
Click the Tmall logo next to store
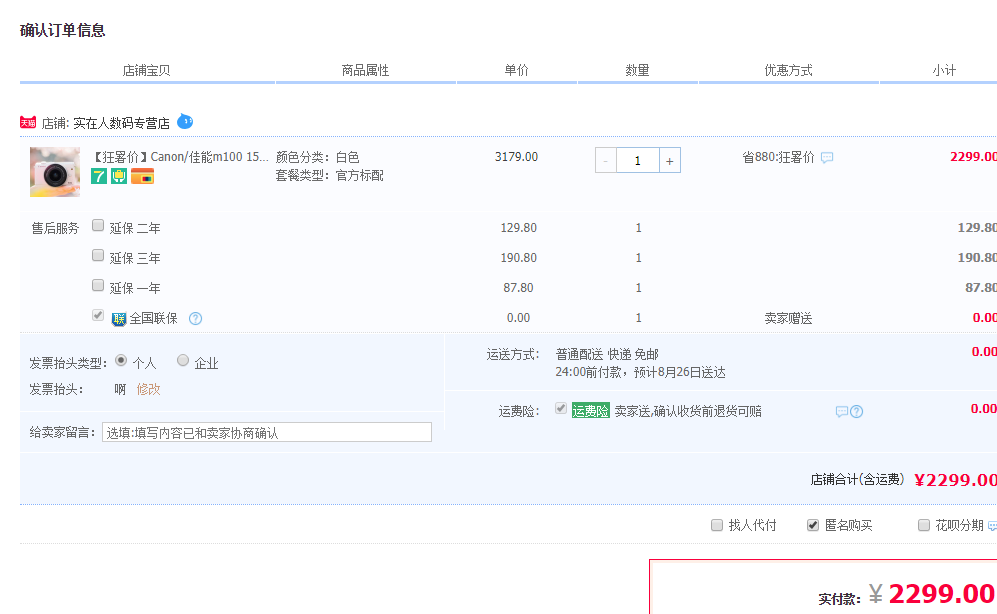[x=28, y=122]
